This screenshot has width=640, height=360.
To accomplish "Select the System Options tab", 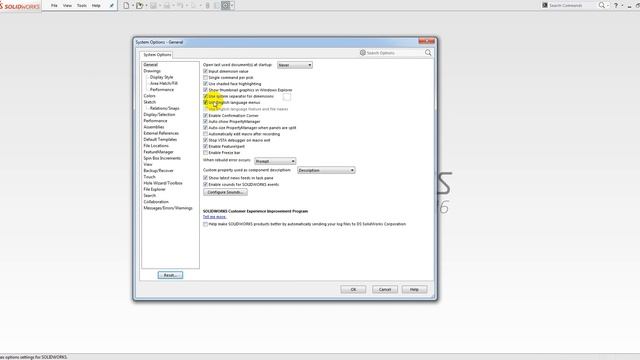I will click(x=157, y=55).
